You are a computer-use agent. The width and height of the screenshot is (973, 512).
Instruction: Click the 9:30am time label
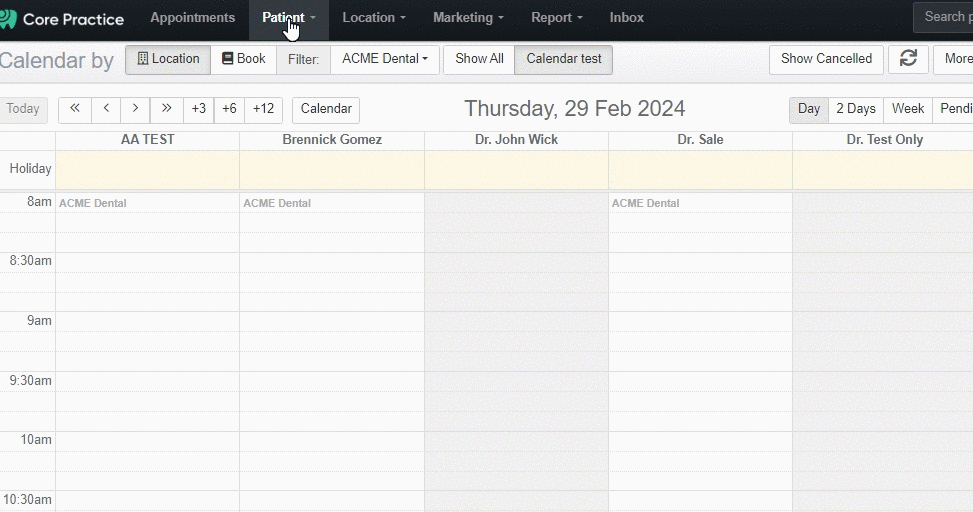[x=30, y=380]
